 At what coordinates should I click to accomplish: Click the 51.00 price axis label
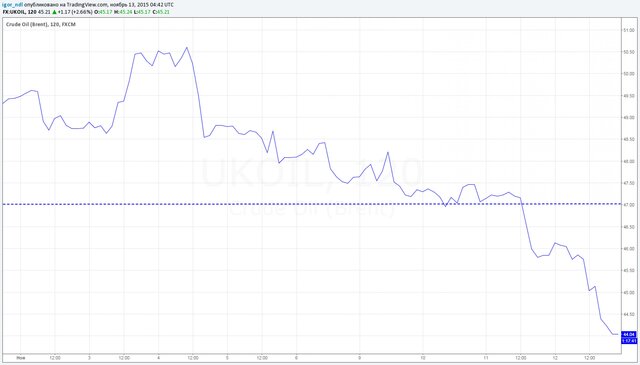click(629, 30)
